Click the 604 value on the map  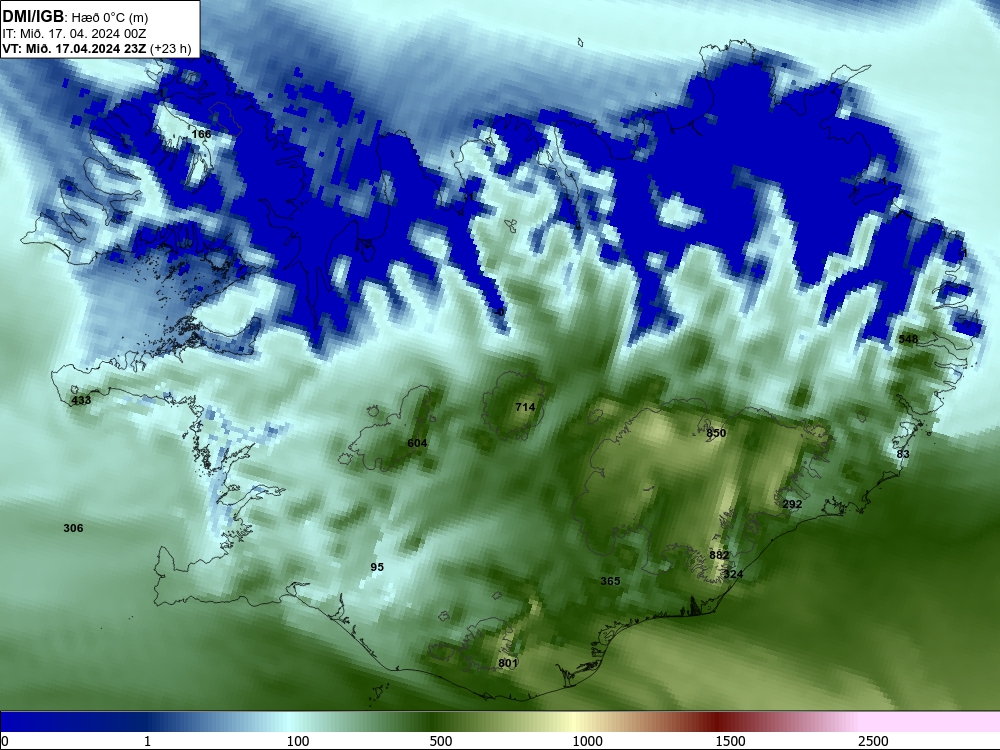pos(417,443)
